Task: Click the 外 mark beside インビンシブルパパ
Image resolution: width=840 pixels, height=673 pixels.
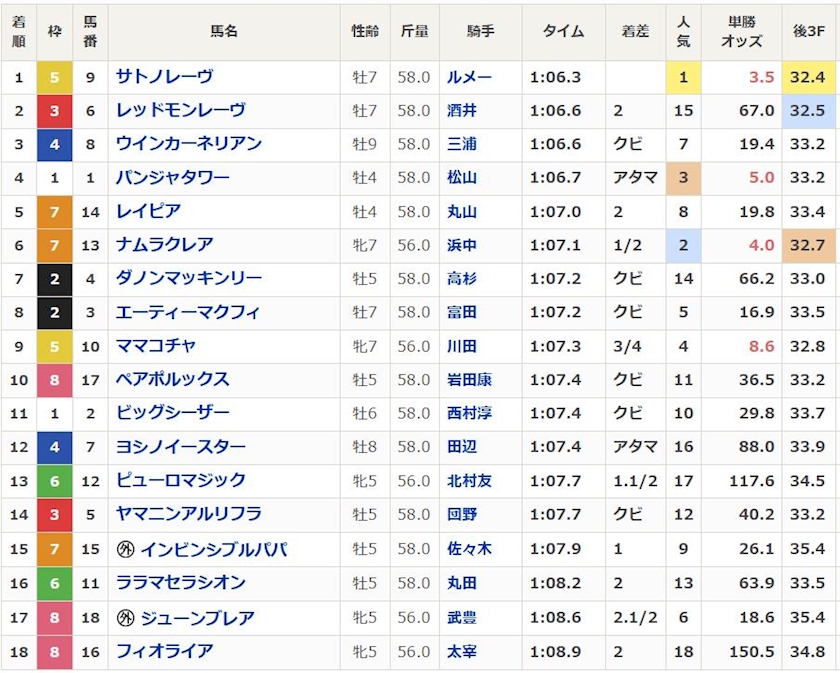Action: click(125, 549)
